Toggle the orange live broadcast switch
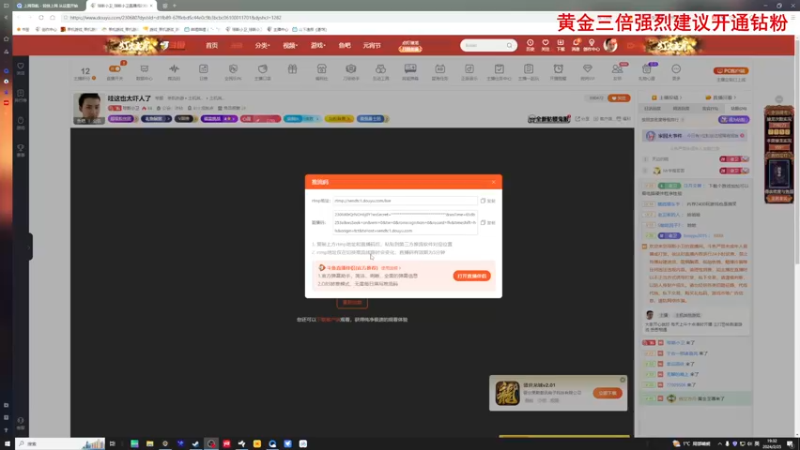This screenshot has height=450, width=800. click(115, 69)
